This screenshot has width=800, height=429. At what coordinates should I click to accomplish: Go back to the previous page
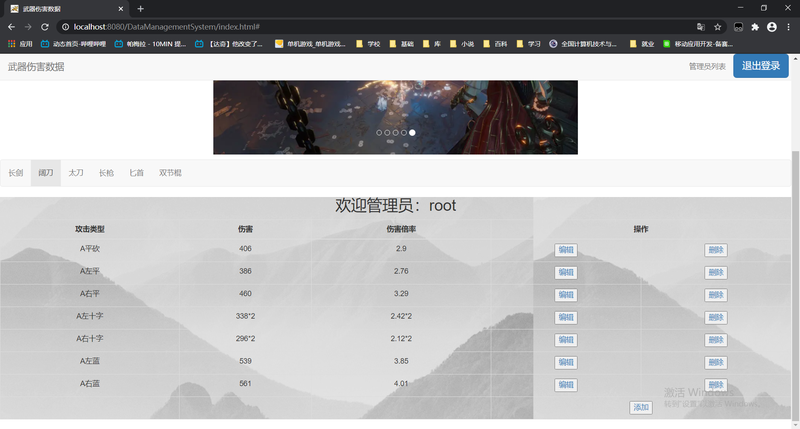(x=11, y=27)
